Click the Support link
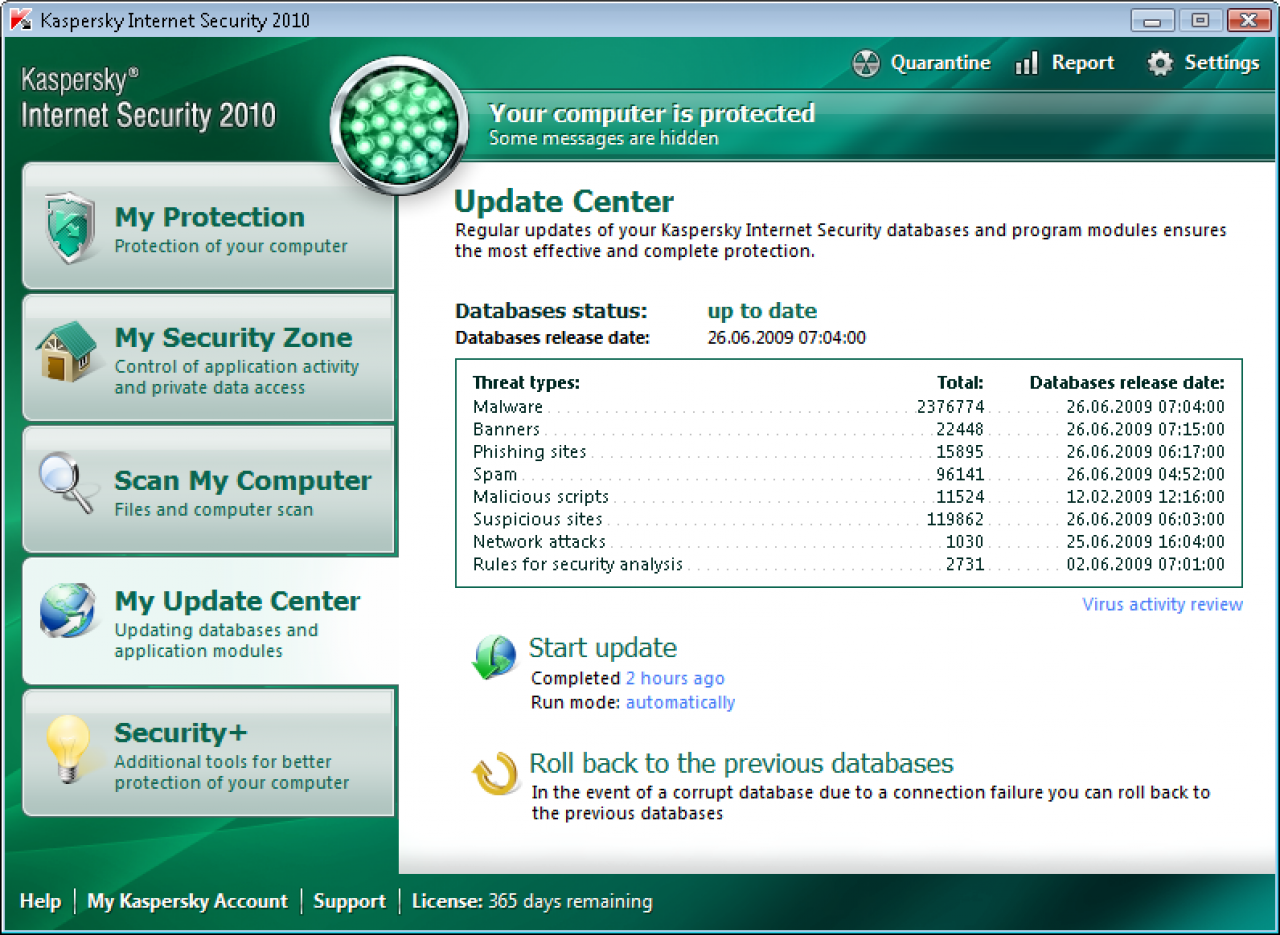 click(349, 901)
